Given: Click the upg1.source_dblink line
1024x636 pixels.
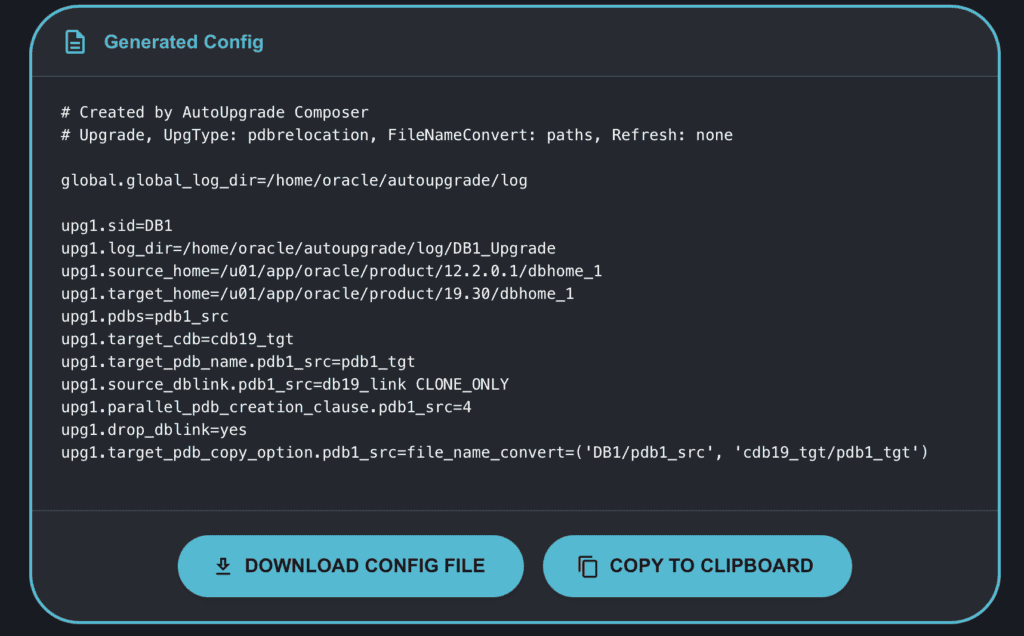Looking at the screenshot, I should 284,384.
